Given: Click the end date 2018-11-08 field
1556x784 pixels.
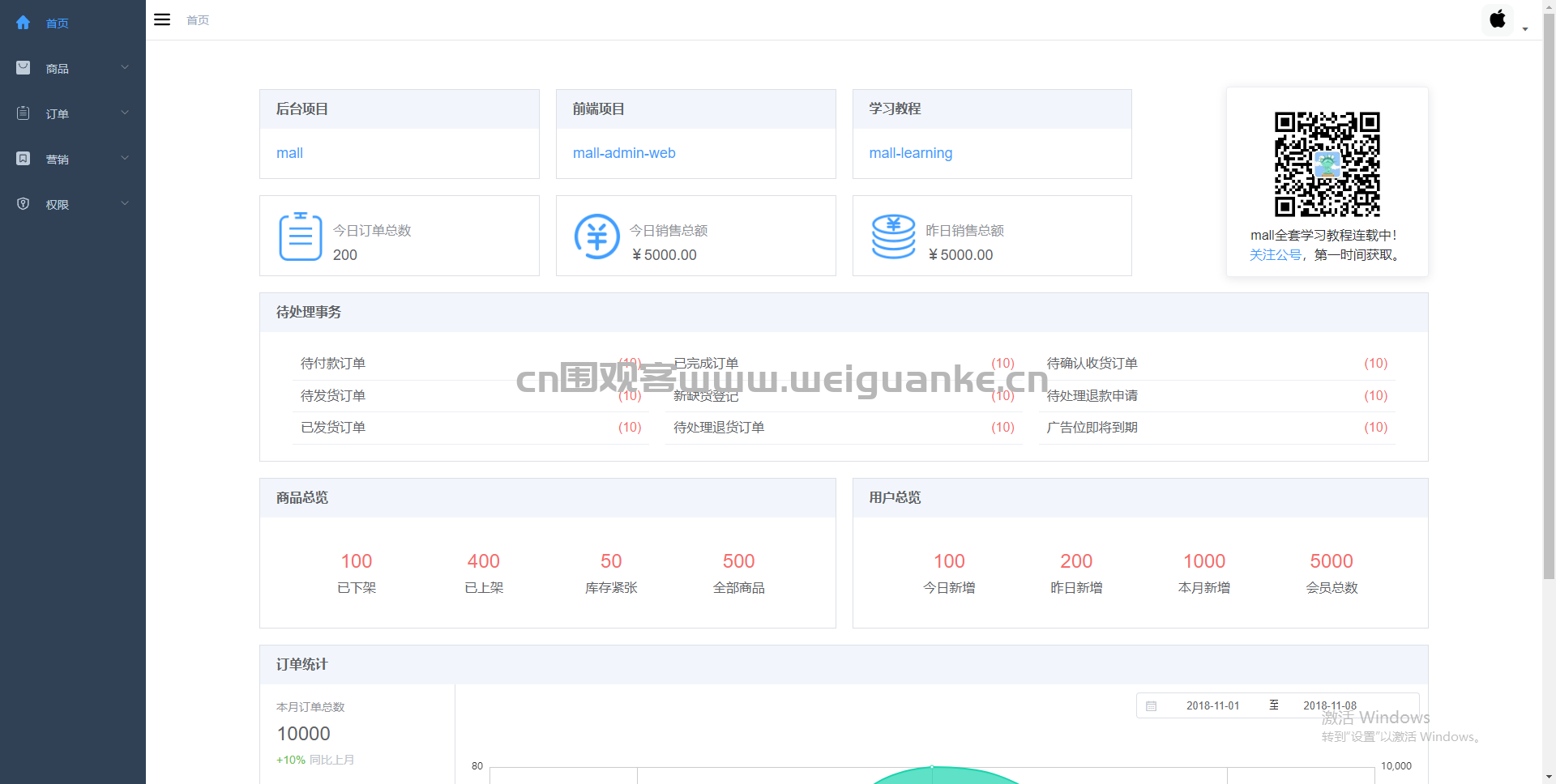Looking at the screenshot, I should click(x=1329, y=706).
